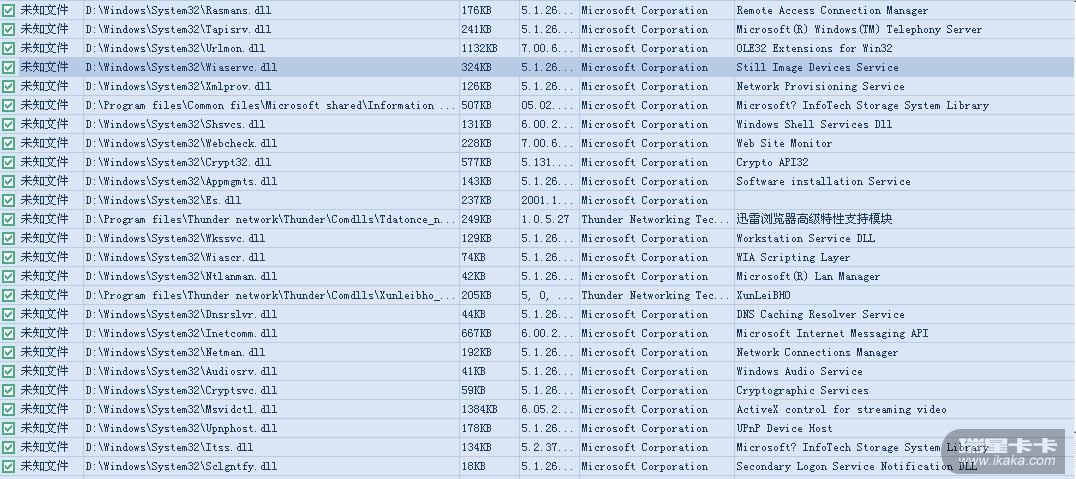
Task: Toggle the Upnphost.dll checkbox
Action: pyautogui.click(x=8, y=428)
